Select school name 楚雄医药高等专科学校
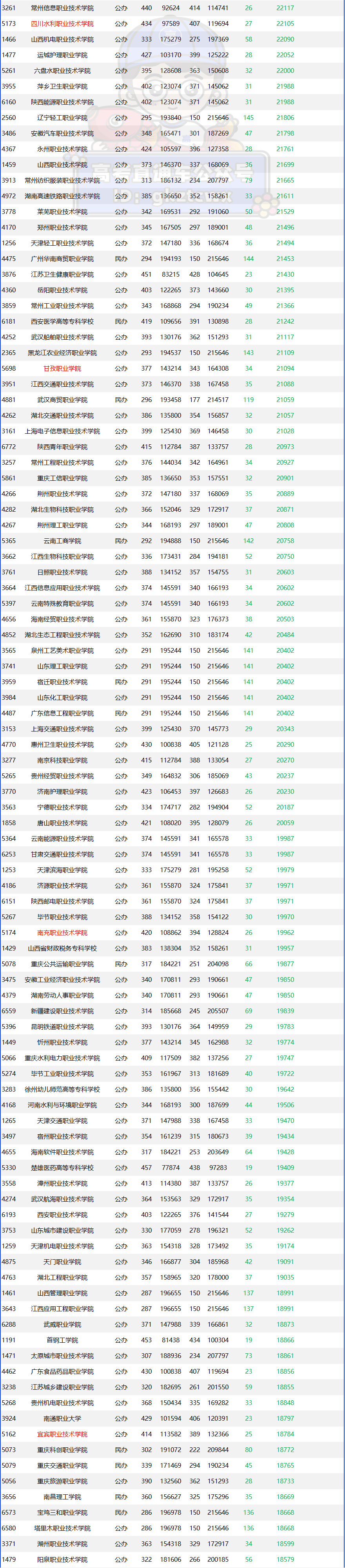Viewport: 345px width, 1568px height. [62, 1168]
